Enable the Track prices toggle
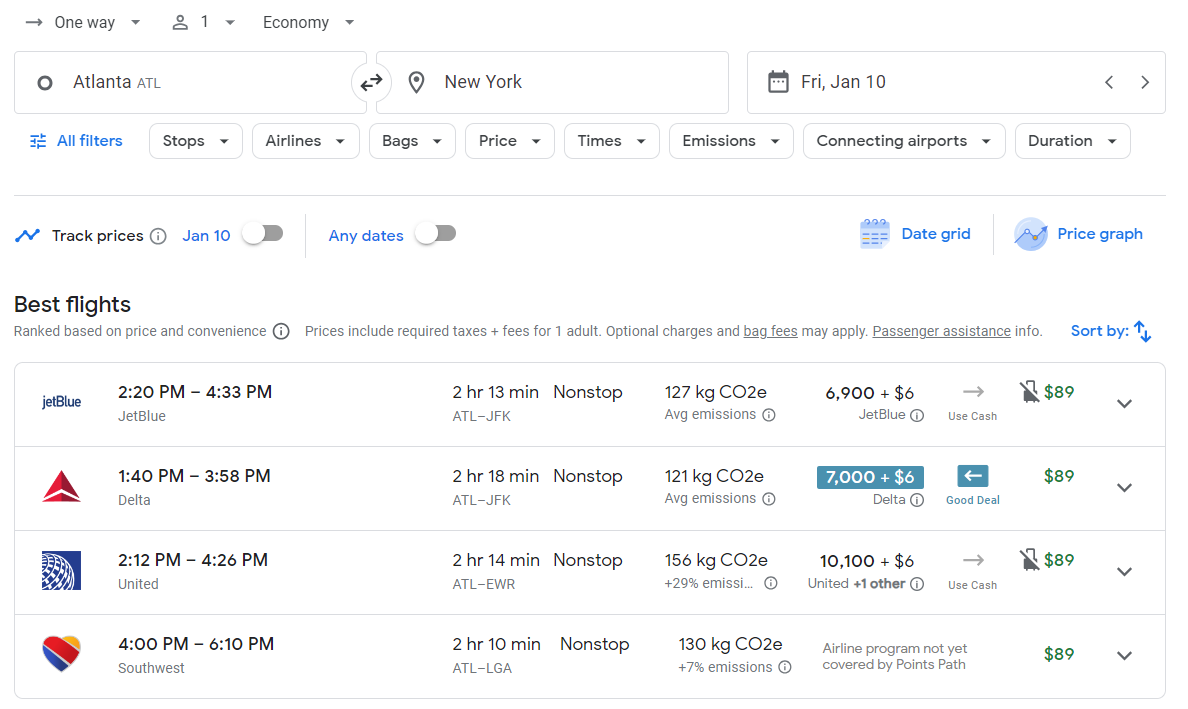This screenshot has height=709, width=1188. coord(262,232)
